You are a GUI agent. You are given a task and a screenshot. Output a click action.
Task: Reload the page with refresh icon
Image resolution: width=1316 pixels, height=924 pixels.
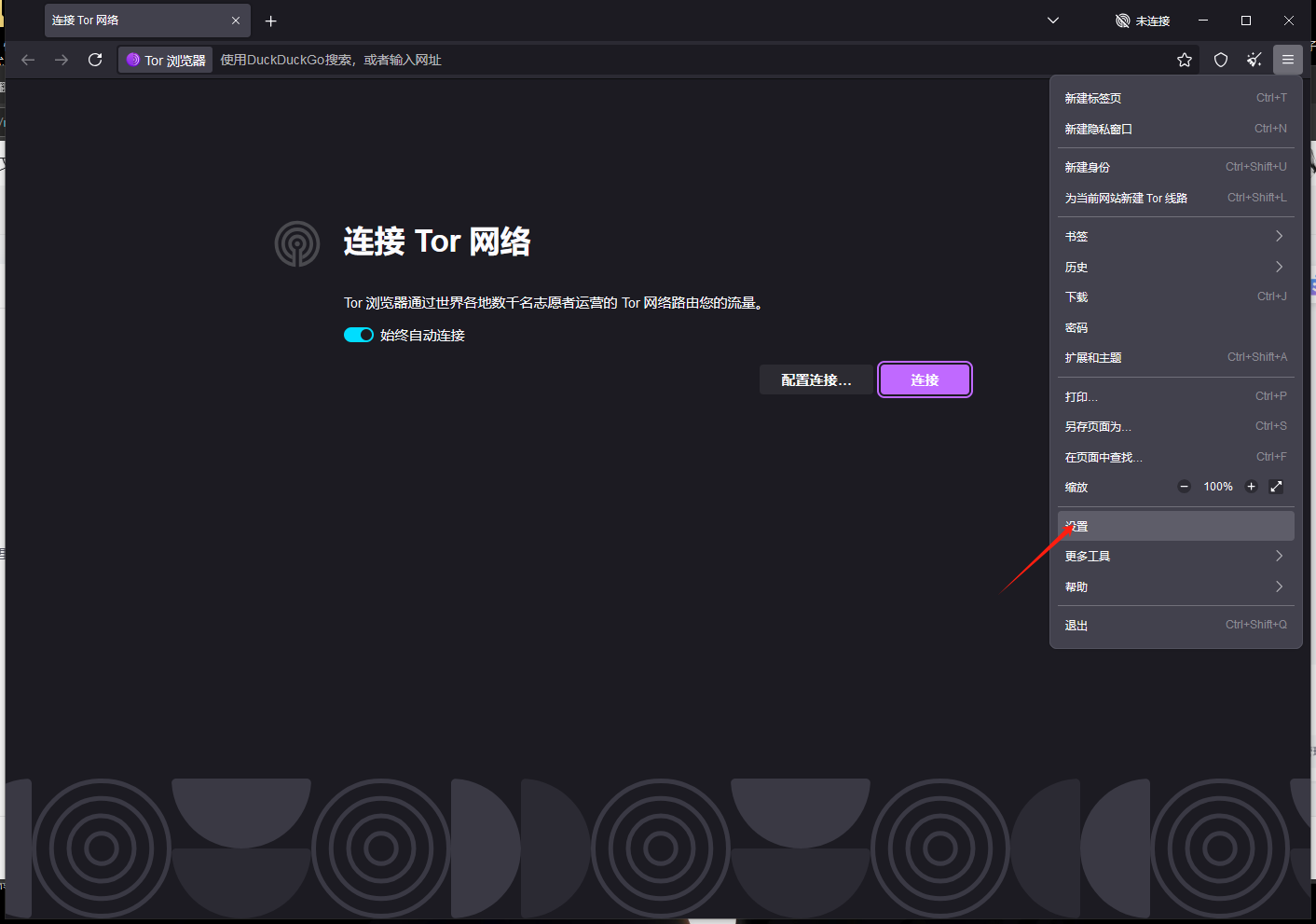coord(95,60)
